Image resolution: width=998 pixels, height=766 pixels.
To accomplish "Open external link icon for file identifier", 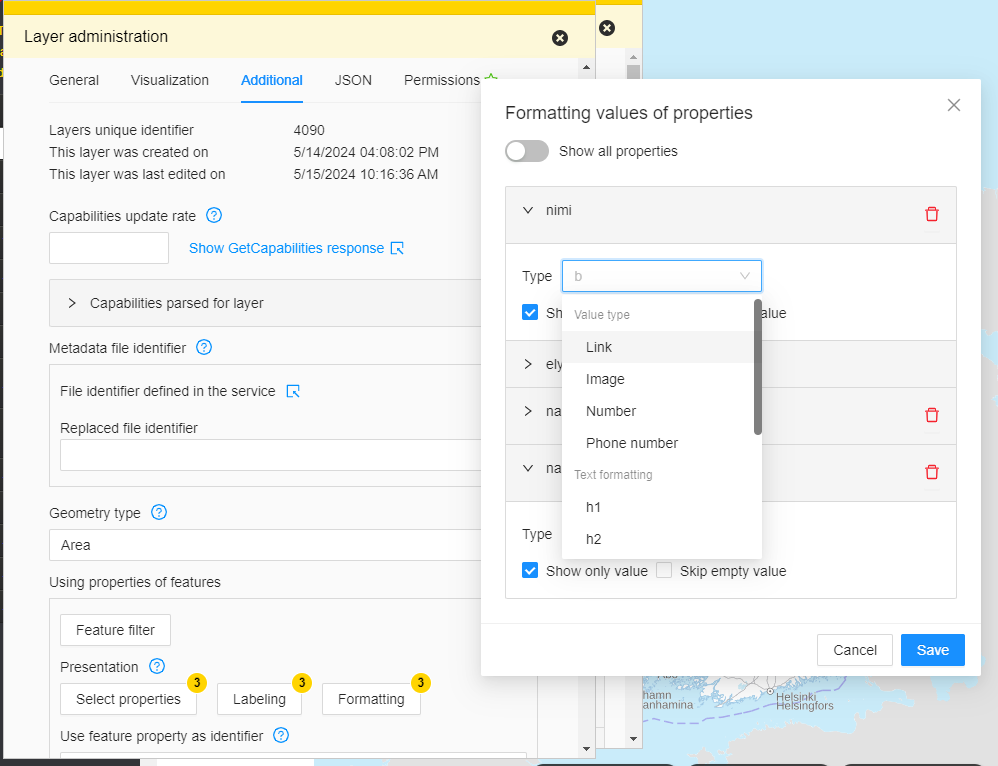I will coord(293,391).
